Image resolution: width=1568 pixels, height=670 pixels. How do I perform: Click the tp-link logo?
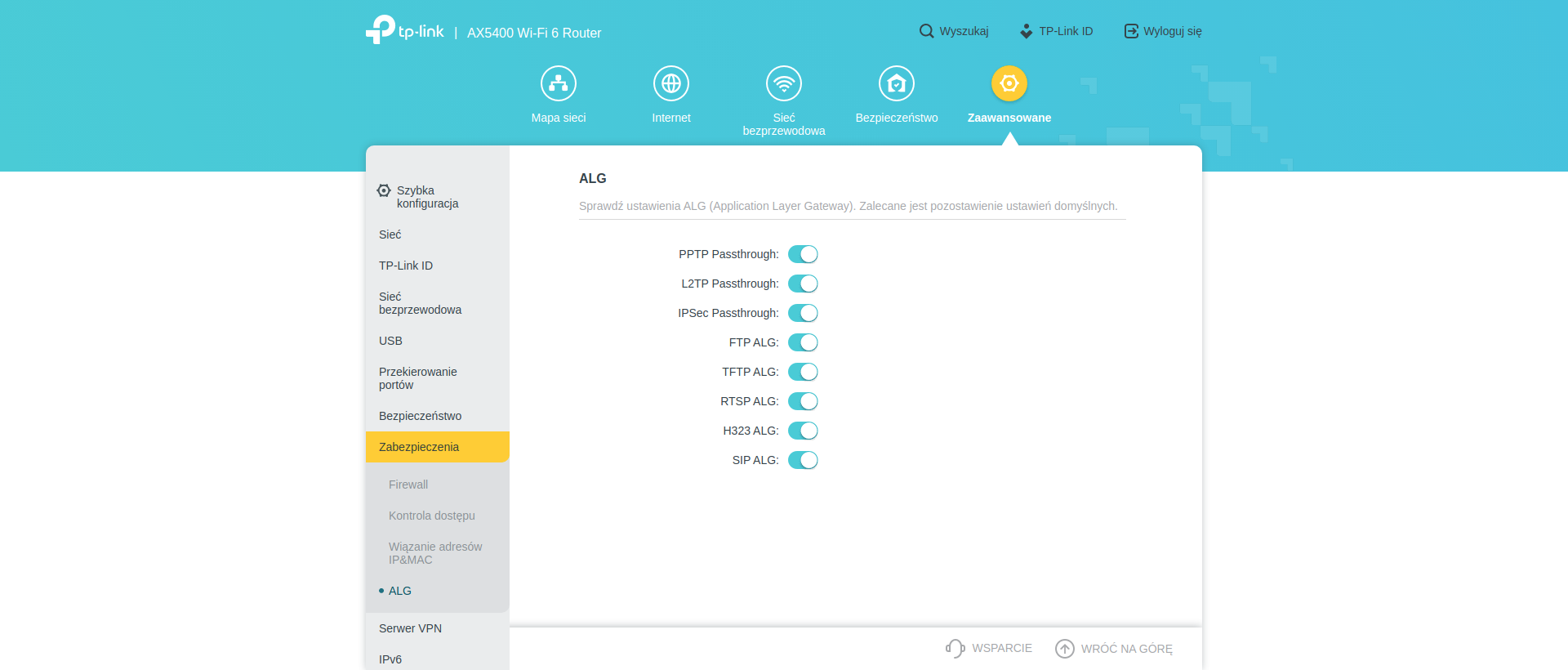pyautogui.click(x=405, y=30)
